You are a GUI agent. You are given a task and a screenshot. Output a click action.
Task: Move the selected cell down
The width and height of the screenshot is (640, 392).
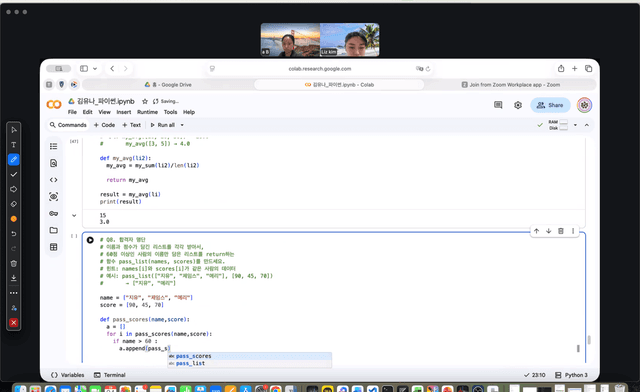[x=549, y=231]
